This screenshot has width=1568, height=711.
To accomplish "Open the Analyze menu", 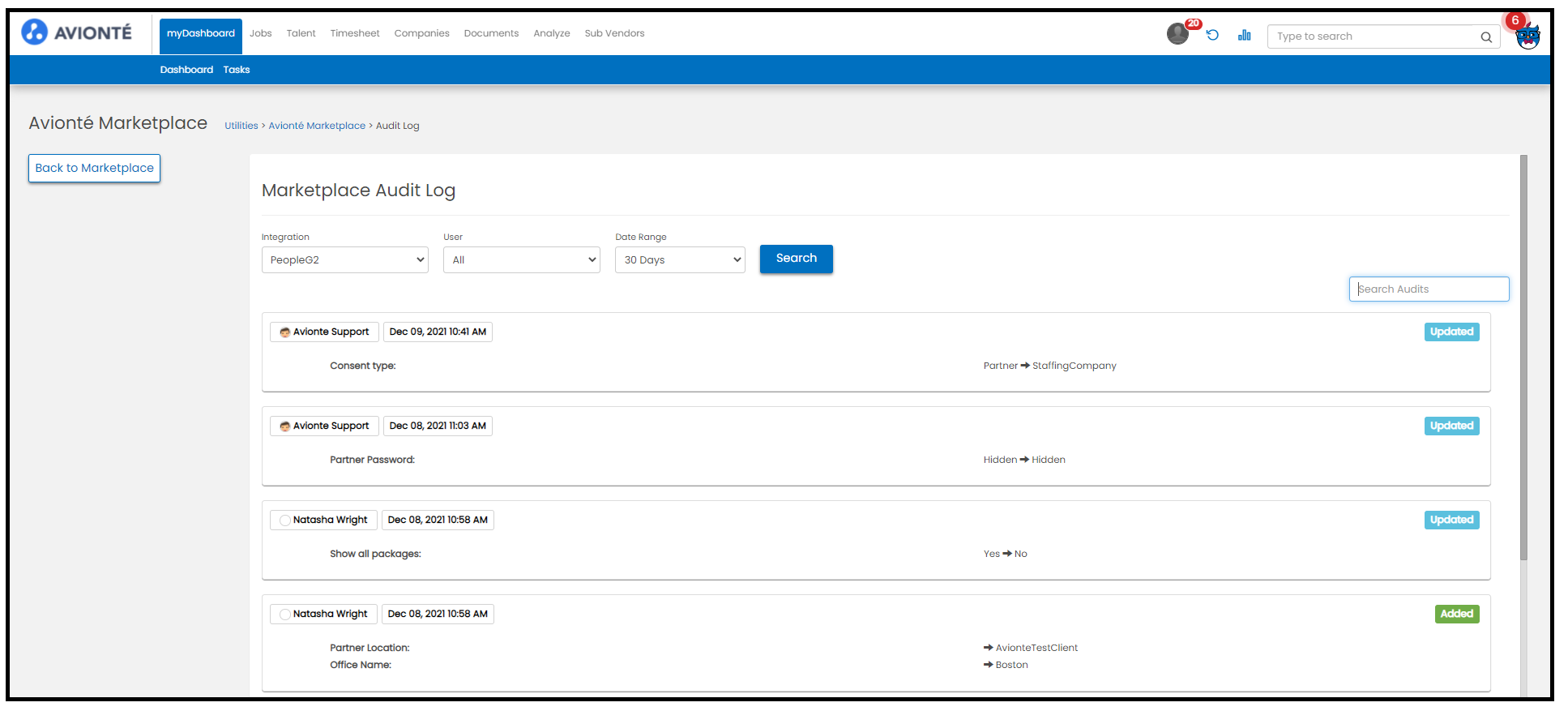I will pyautogui.click(x=552, y=33).
